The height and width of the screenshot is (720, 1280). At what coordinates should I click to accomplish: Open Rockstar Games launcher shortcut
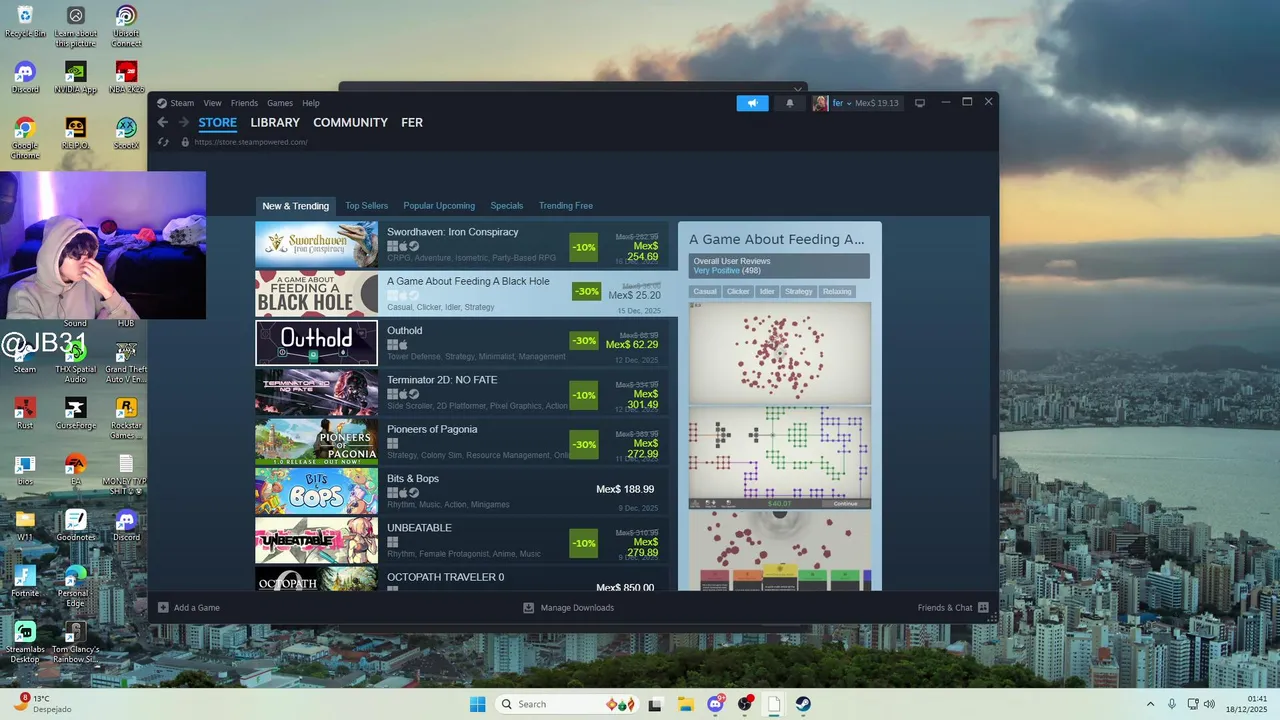click(x=126, y=418)
